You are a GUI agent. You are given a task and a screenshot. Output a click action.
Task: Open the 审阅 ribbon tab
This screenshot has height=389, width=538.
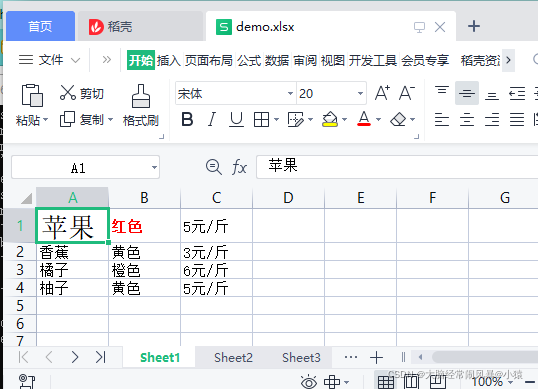click(x=305, y=60)
